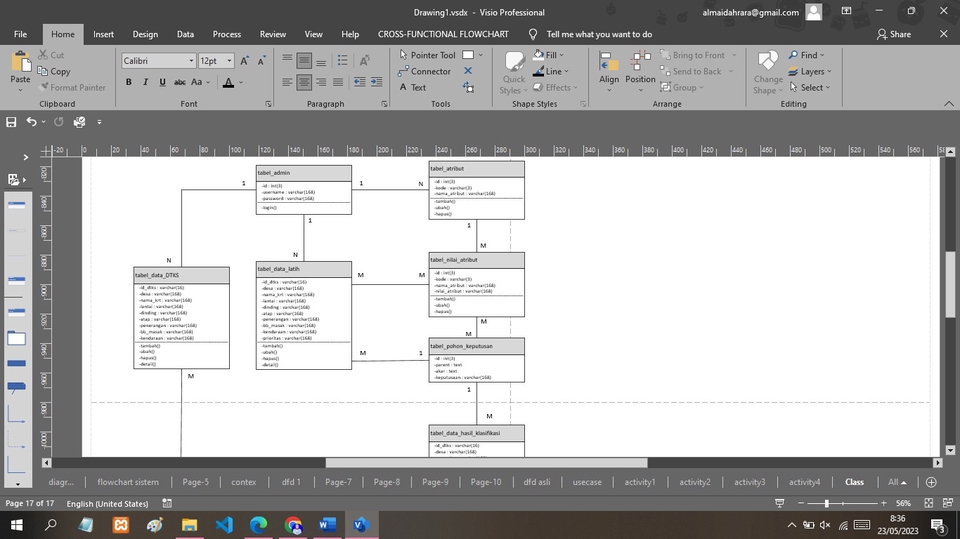Open the All pages list
Screen dimensions: 960x539
[x=897, y=482]
